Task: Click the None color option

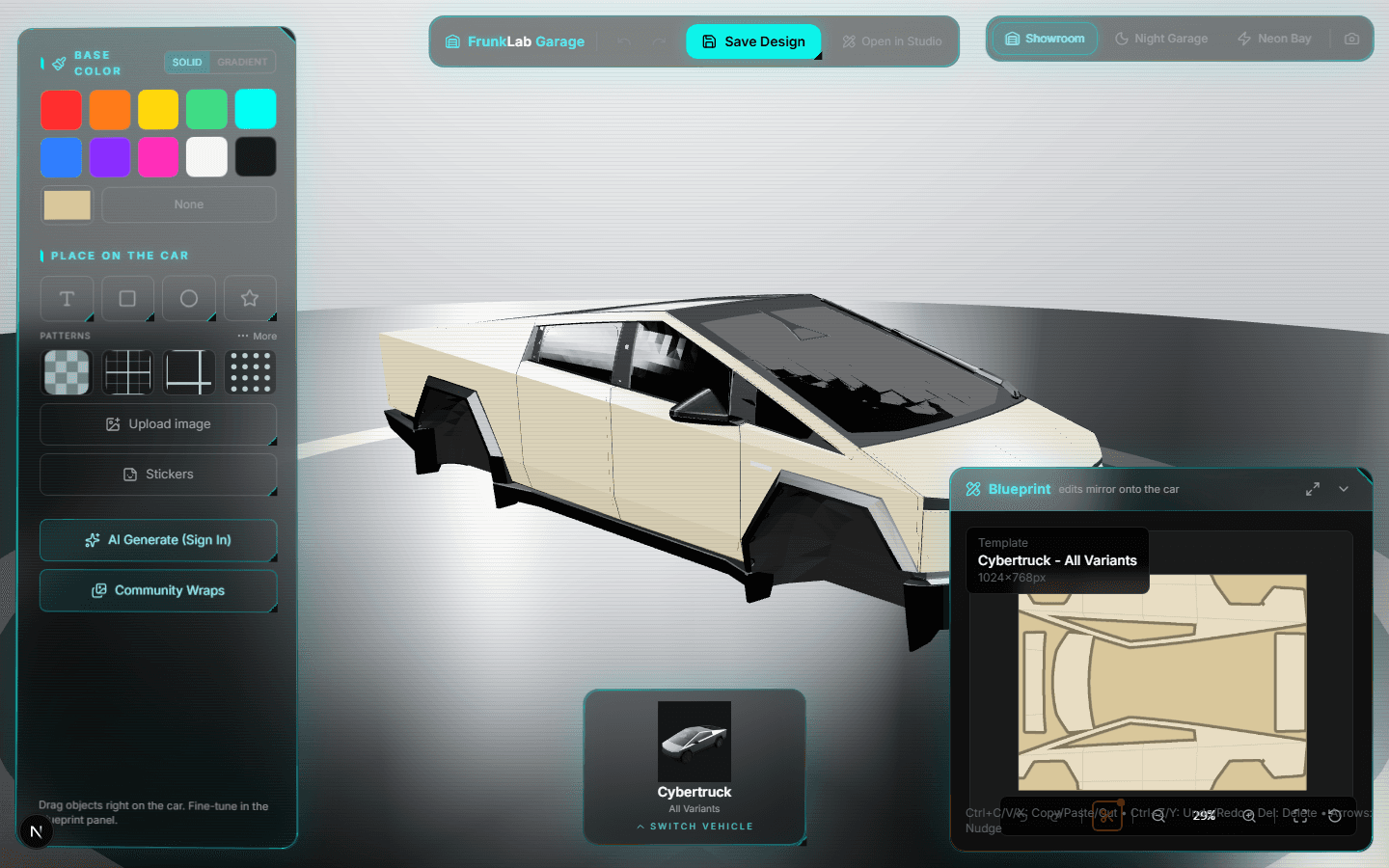Action: (189, 204)
